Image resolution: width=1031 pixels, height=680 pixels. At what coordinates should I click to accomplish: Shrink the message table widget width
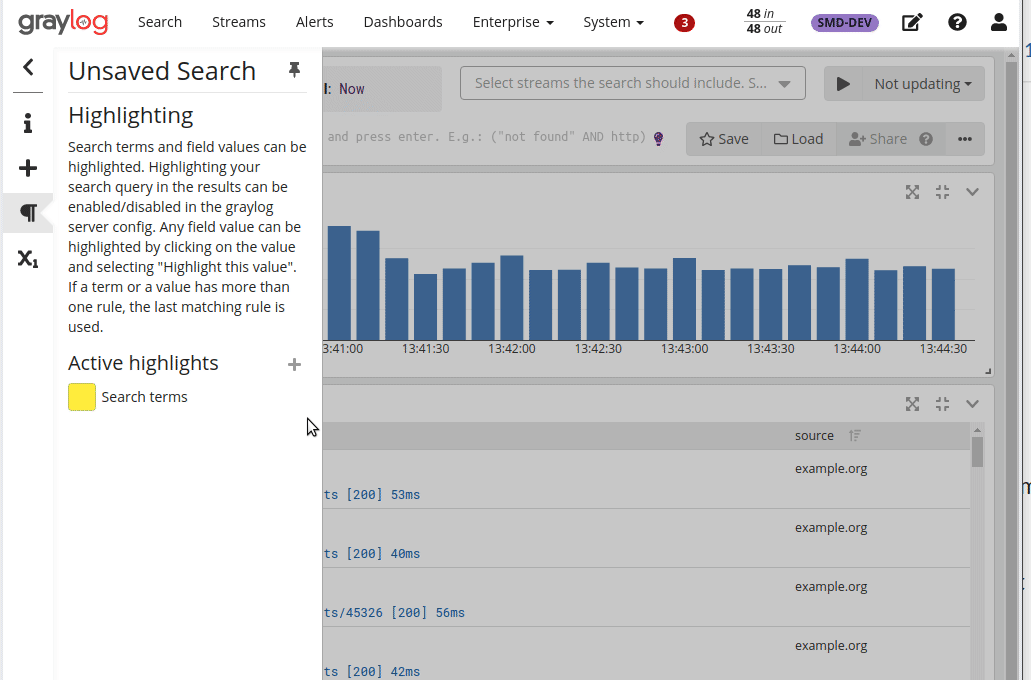(942, 404)
